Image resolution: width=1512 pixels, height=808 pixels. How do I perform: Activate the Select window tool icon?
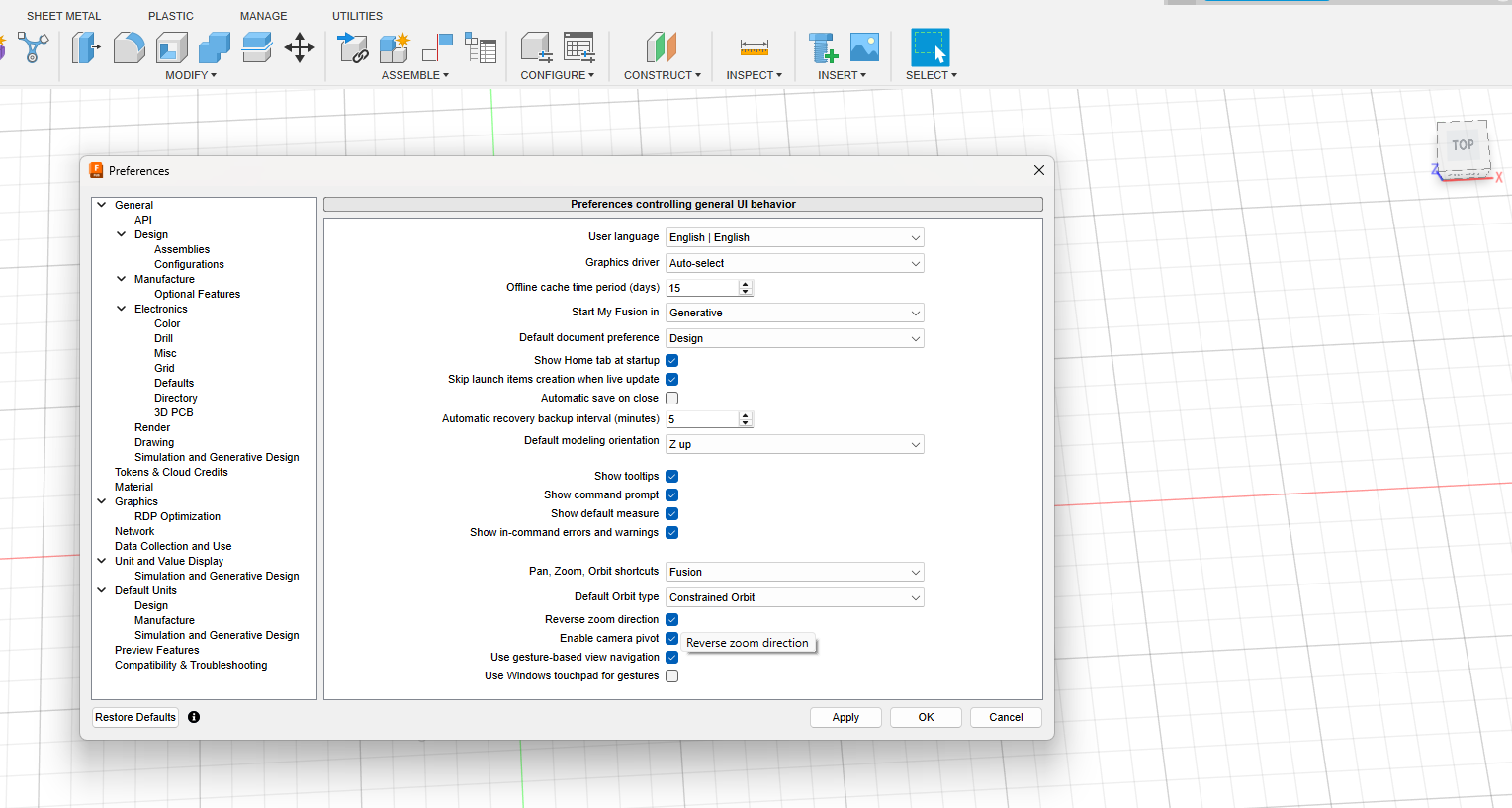[x=931, y=47]
